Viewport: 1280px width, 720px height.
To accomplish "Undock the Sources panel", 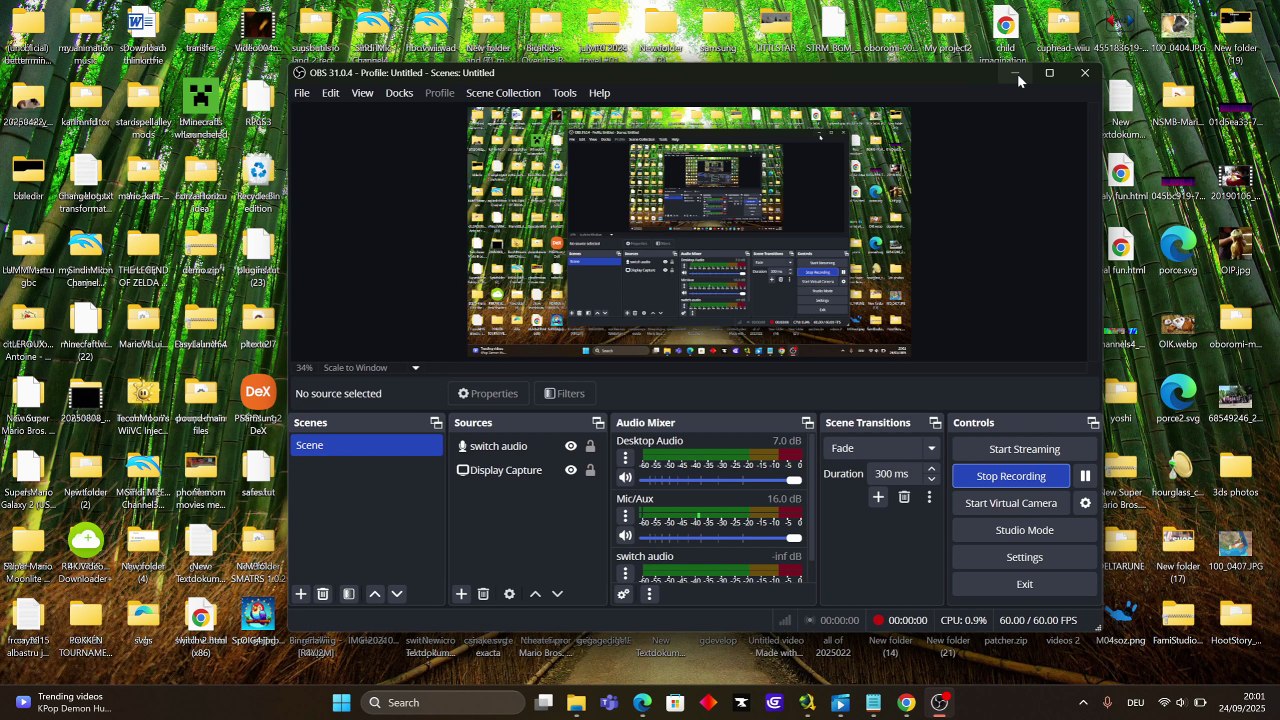I will coord(598,423).
